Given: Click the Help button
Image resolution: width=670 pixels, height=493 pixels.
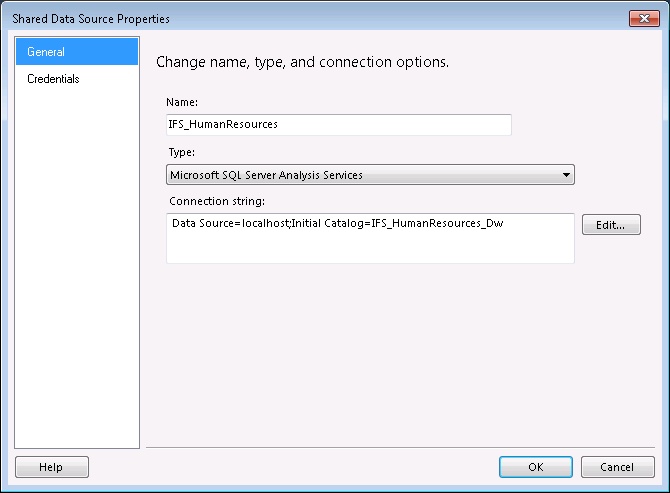Looking at the screenshot, I should 52,467.
